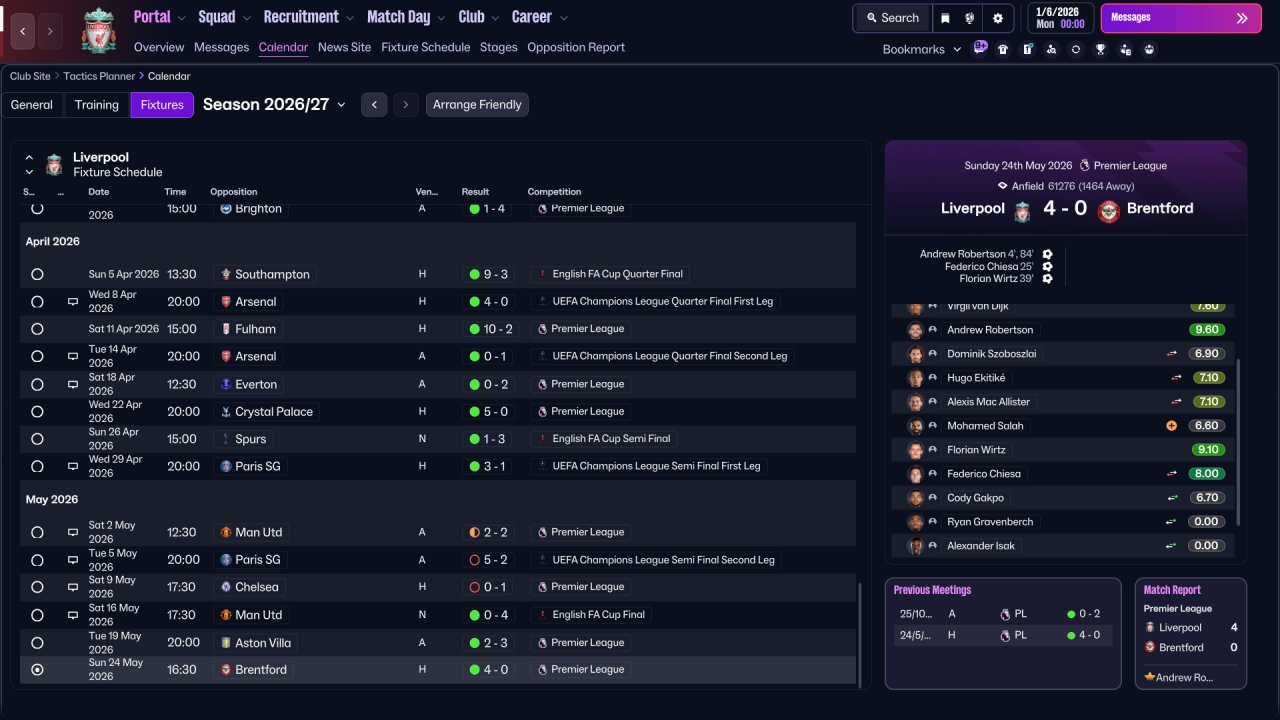
Task: Click the Arrange Friendly button
Action: [477, 105]
